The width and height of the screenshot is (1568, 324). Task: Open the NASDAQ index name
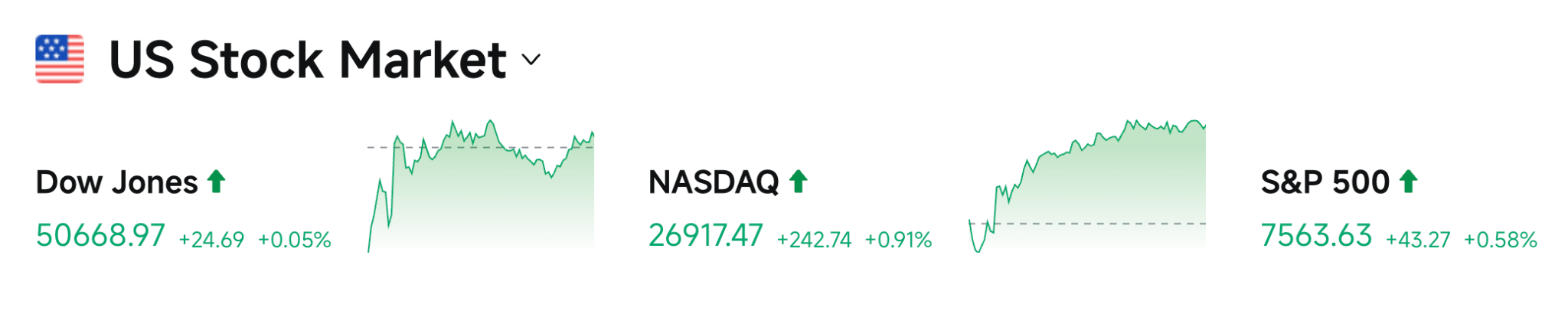click(x=714, y=182)
